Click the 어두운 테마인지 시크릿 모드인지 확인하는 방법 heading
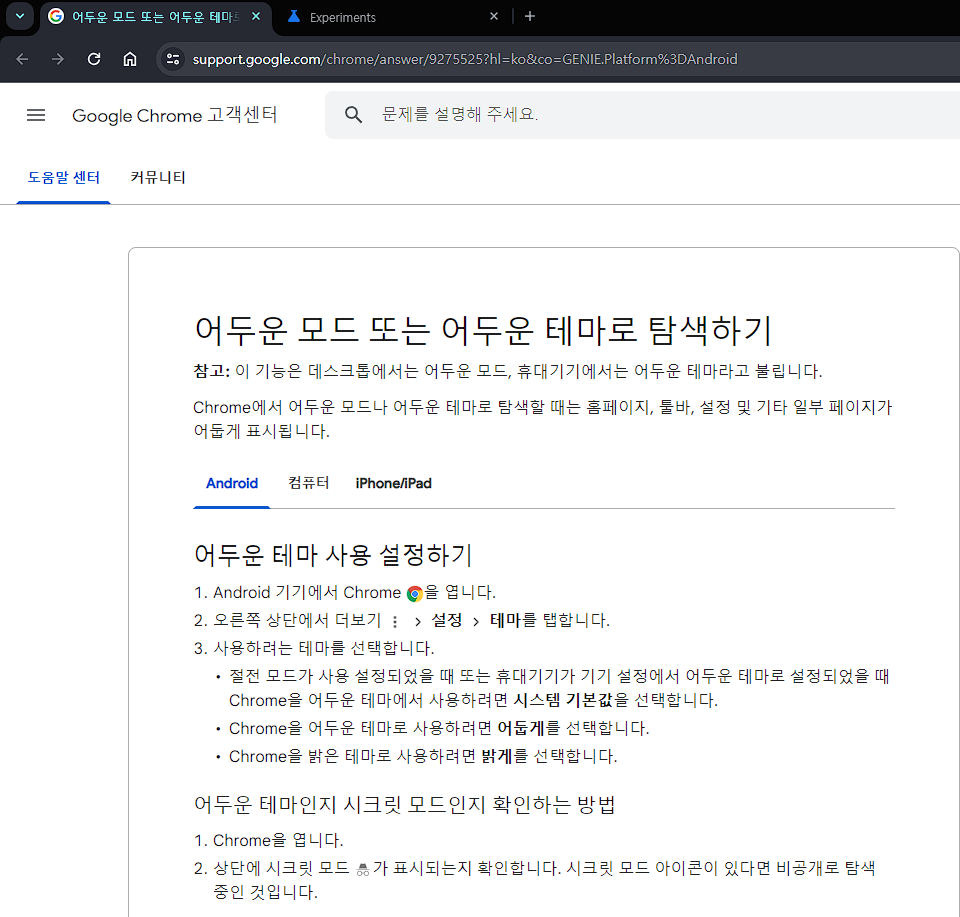The image size is (960, 917). 404,804
